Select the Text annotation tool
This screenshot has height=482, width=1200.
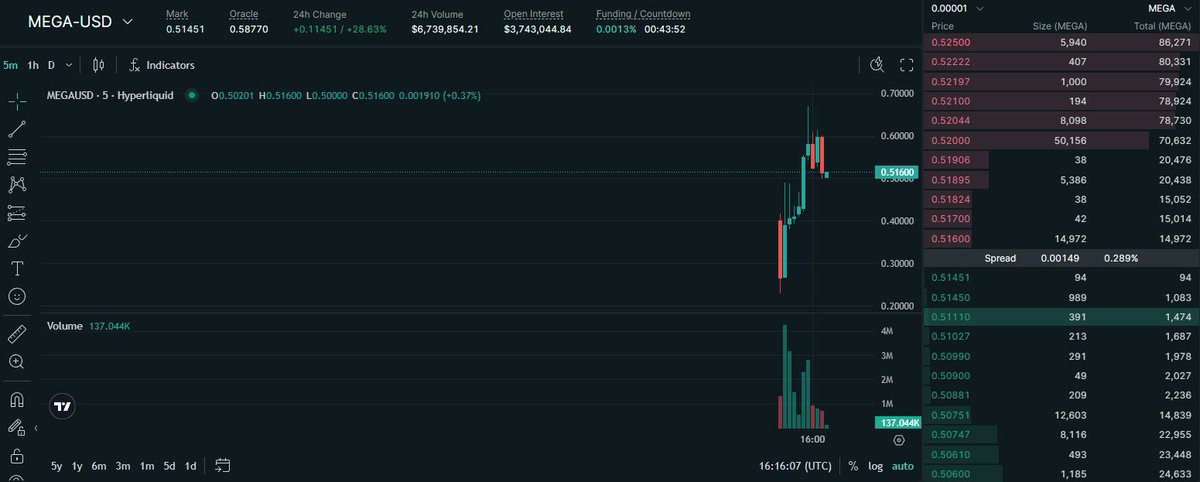tap(17, 269)
